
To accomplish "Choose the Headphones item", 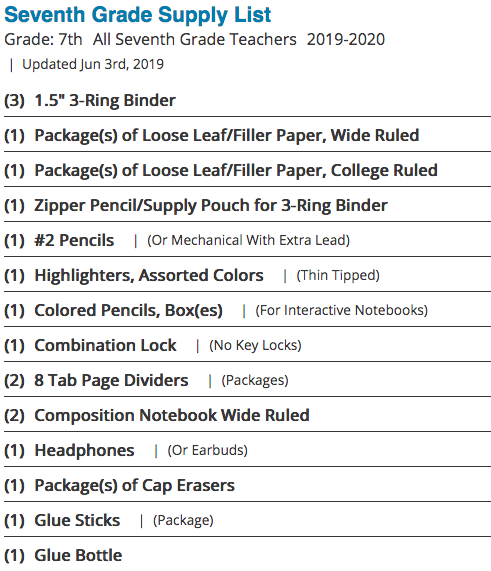I will click(x=84, y=450).
